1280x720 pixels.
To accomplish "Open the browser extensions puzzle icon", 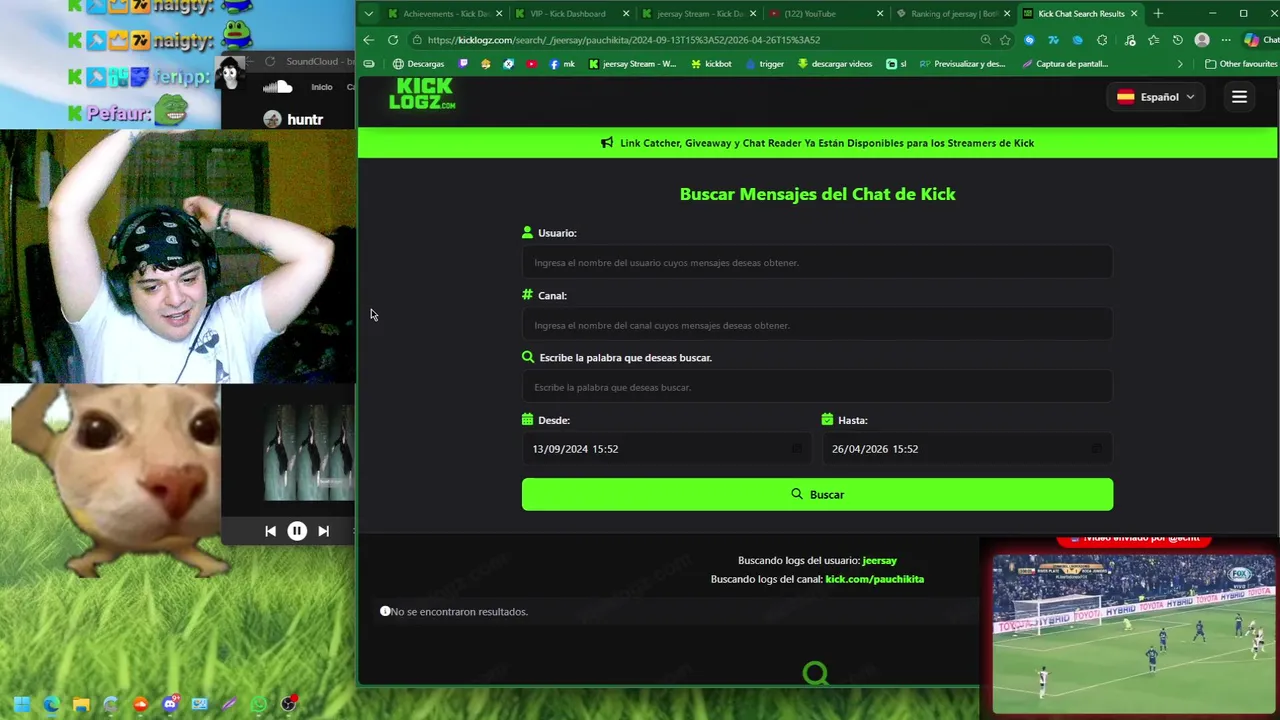I will tap(1102, 40).
